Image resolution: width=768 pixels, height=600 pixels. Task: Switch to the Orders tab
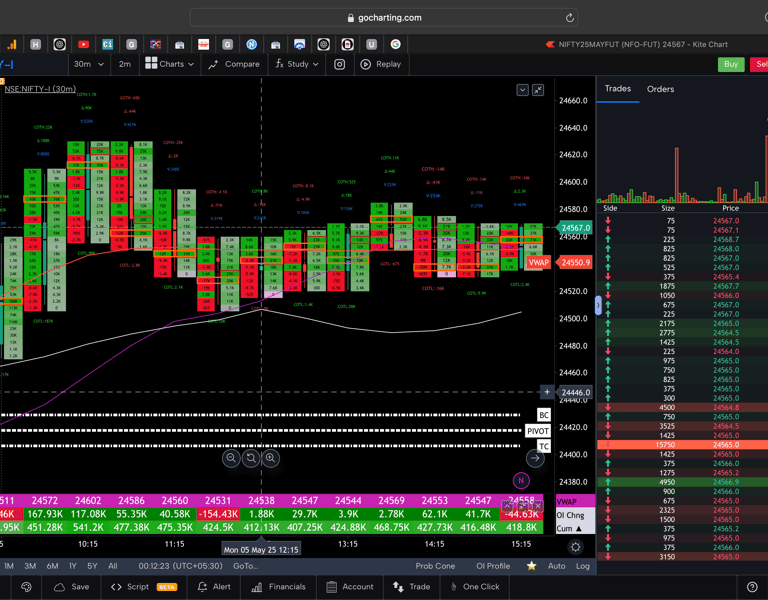660,89
